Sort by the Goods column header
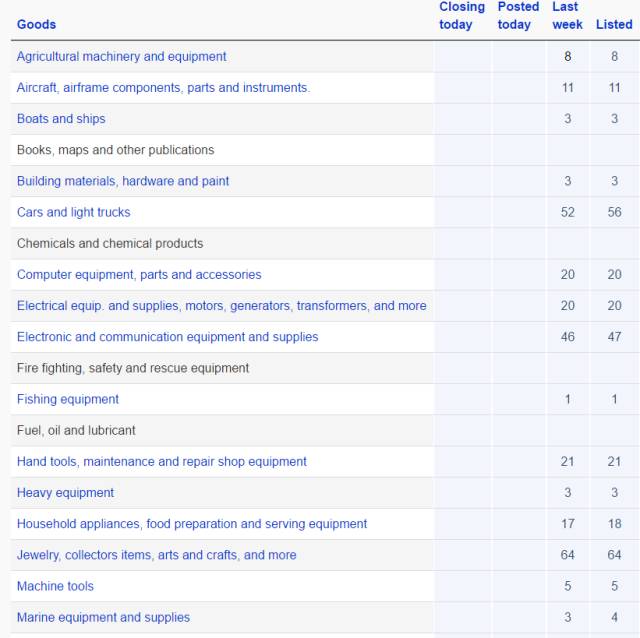 pos(36,24)
